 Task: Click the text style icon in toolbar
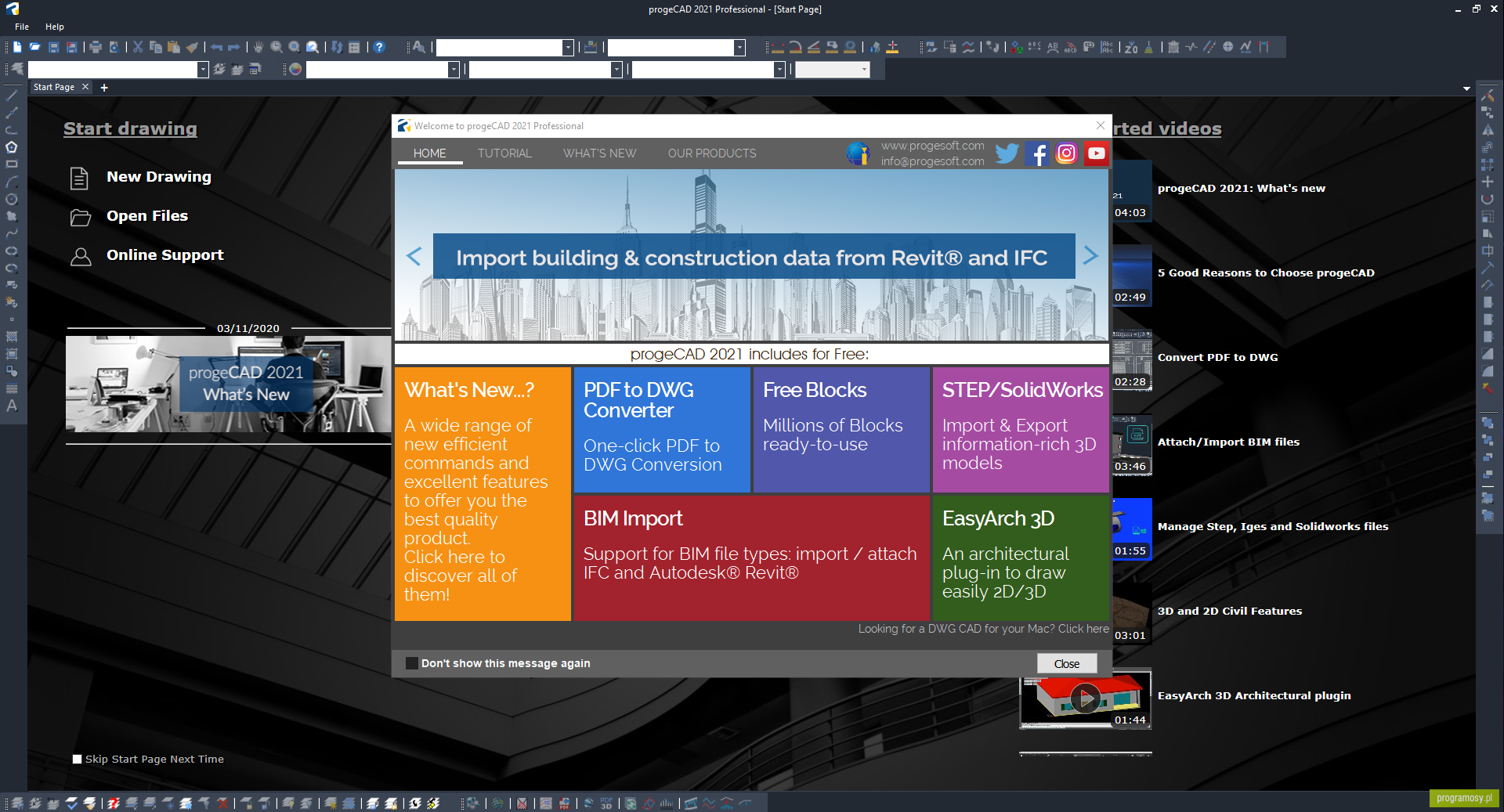pyautogui.click(x=419, y=47)
